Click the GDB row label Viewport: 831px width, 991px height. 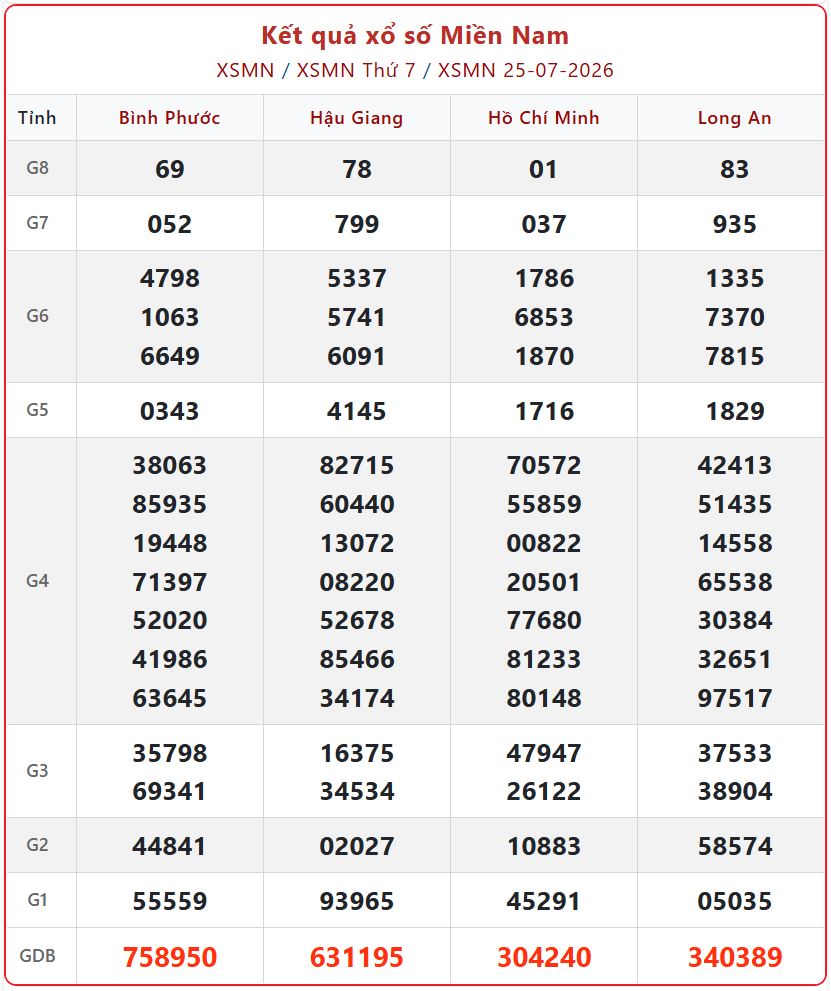point(37,956)
